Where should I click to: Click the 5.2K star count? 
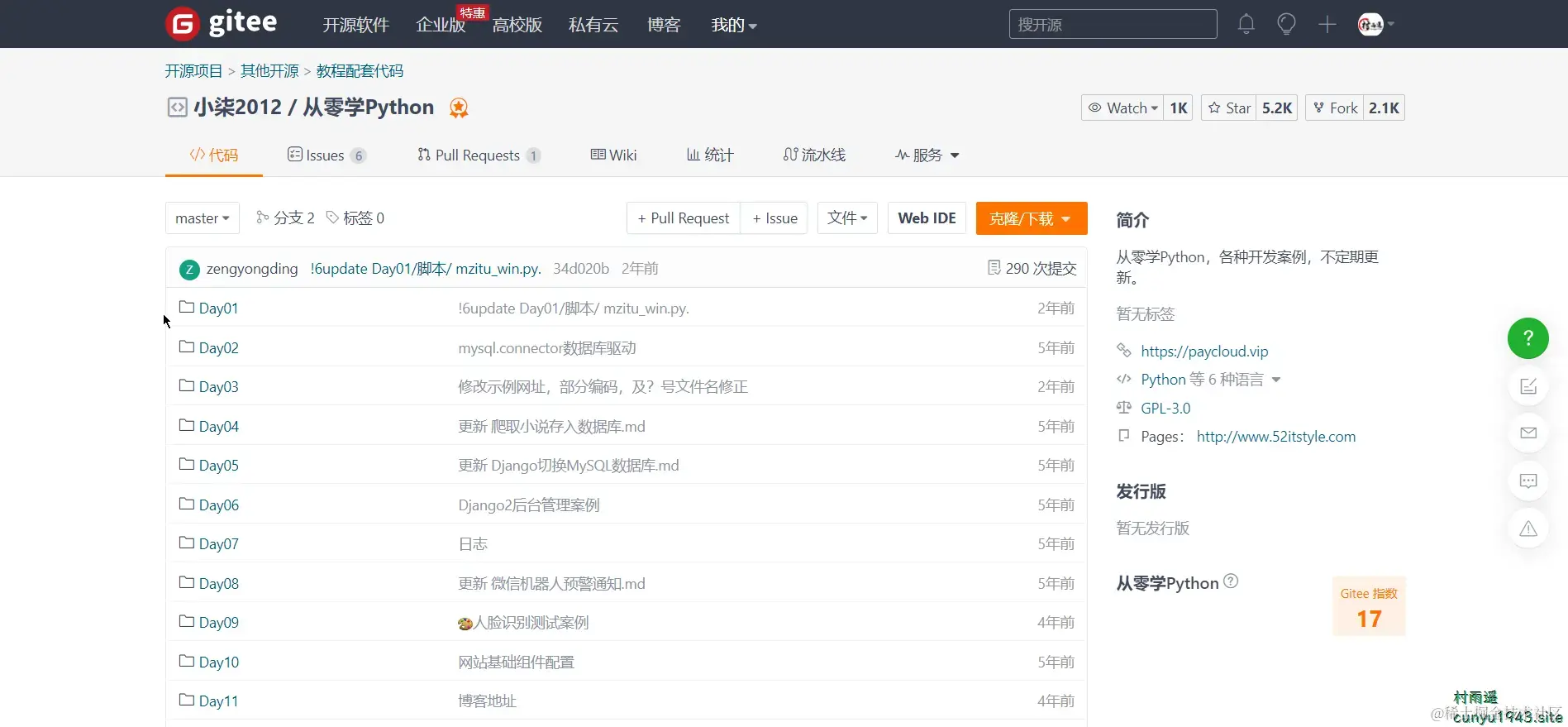(x=1277, y=108)
